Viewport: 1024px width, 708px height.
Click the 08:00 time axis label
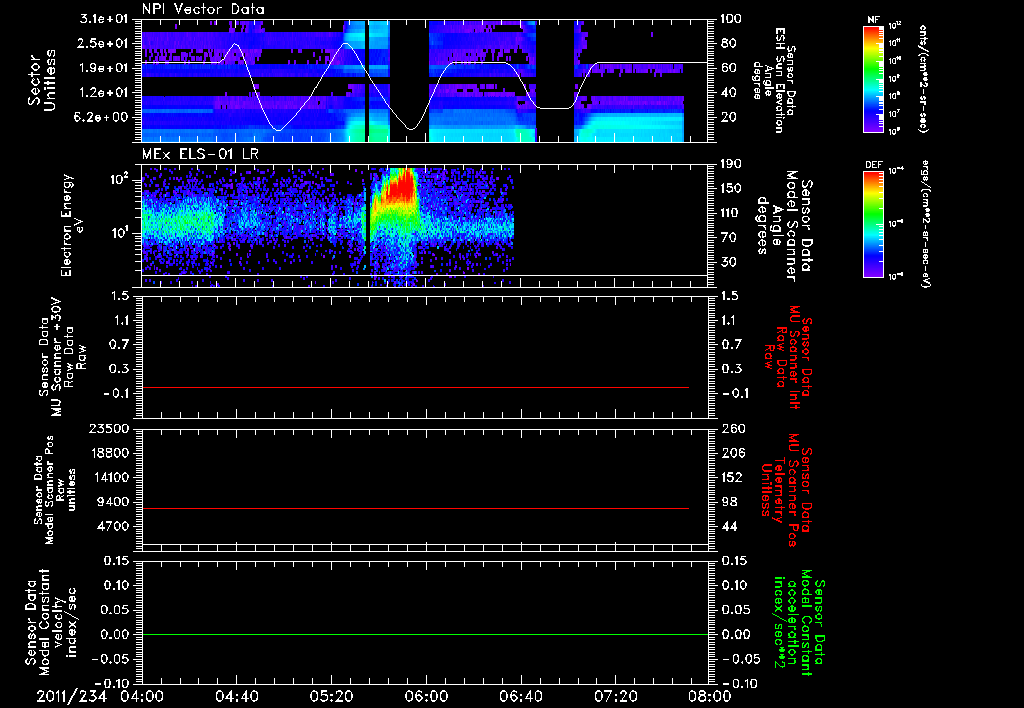[x=710, y=696]
